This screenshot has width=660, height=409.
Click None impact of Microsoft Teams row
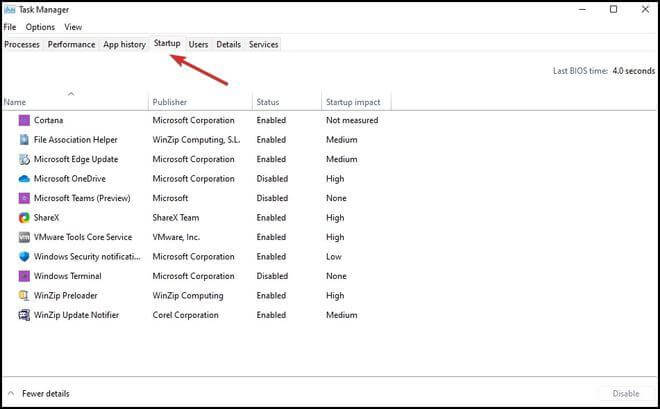(x=336, y=198)
